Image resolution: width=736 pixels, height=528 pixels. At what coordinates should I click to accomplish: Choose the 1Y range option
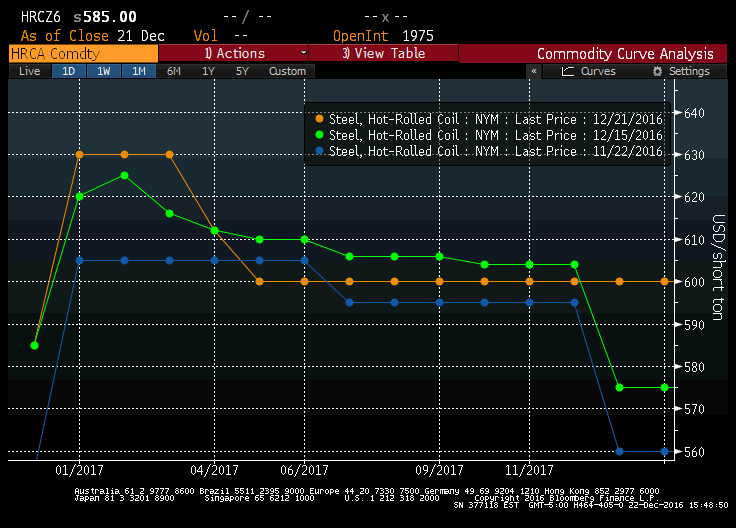208,72
